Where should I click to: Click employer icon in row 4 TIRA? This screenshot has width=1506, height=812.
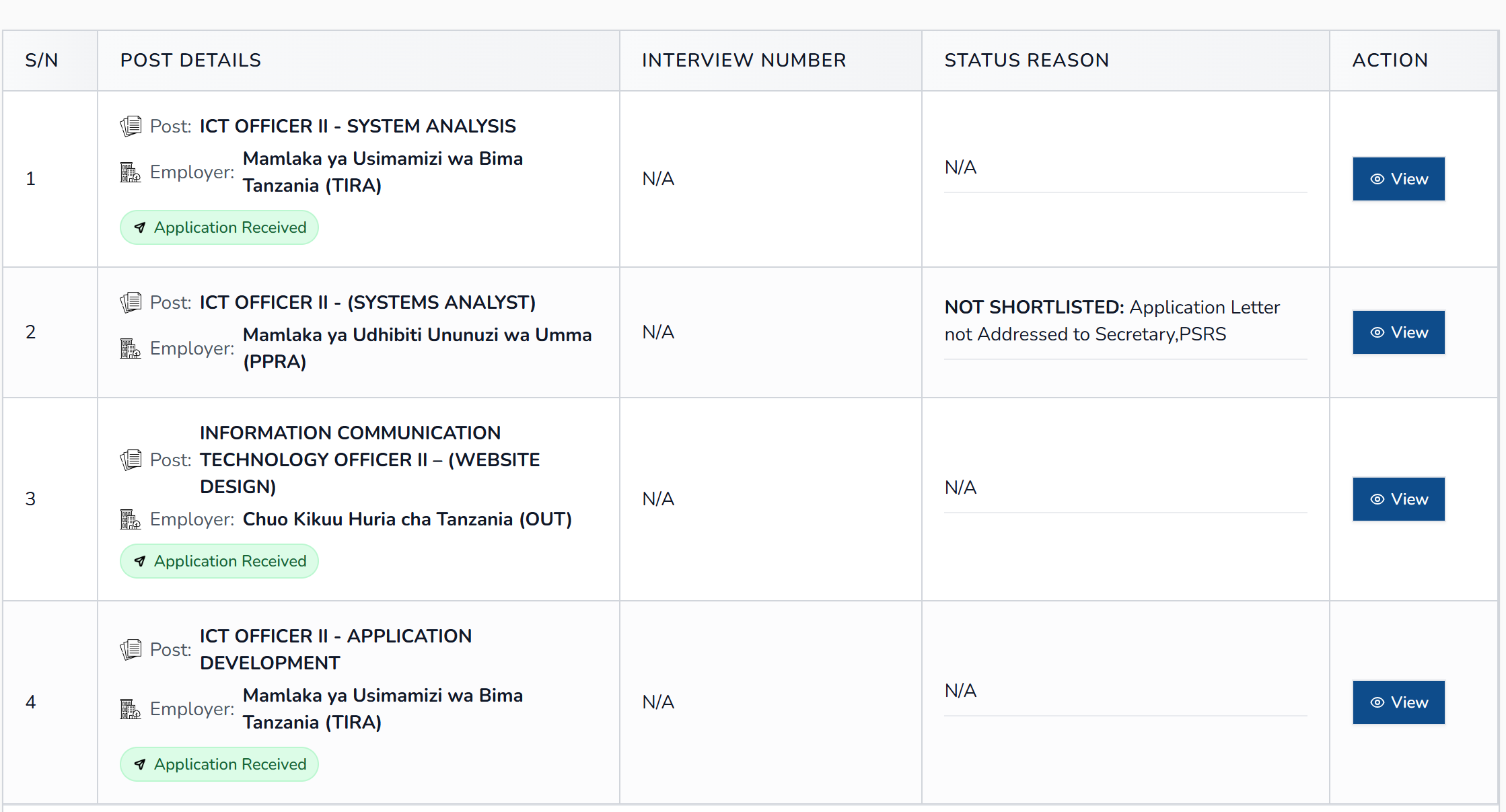click(131, 709)
